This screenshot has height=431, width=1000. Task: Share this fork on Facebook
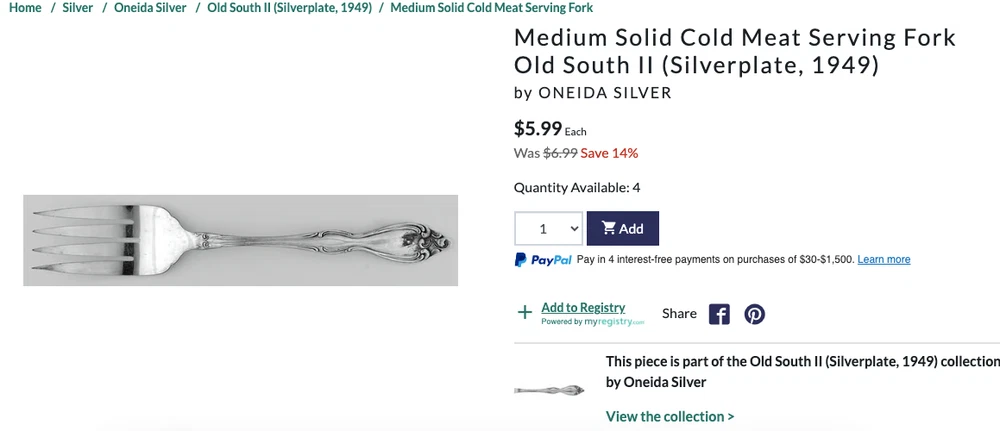(719, 314)
